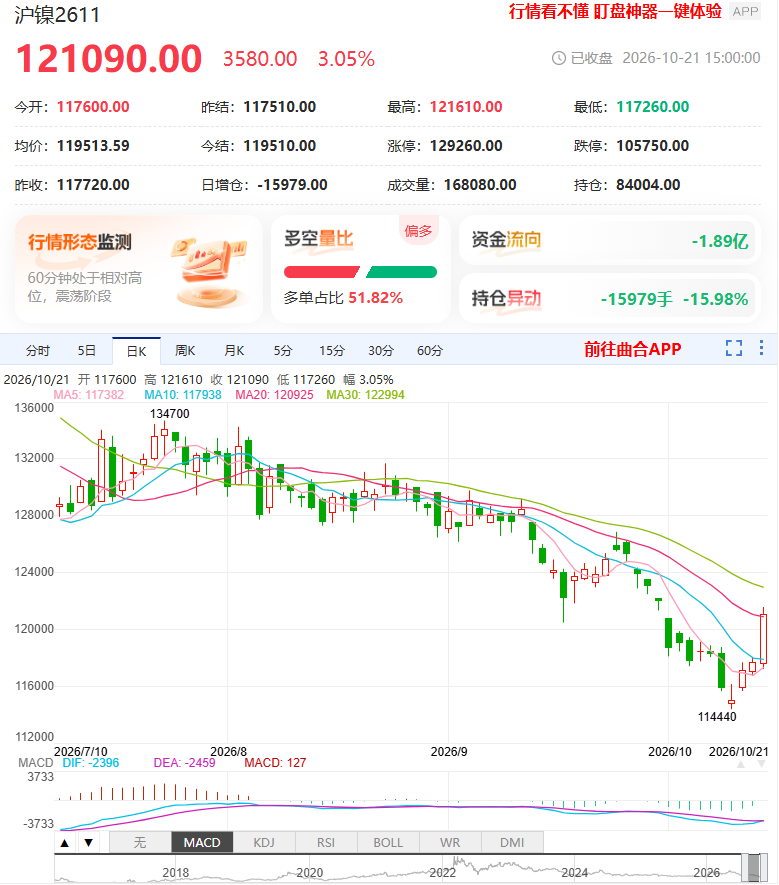Click the latest price 121090.00
Viewport: 779px width, 885px height.
[x=108, y=59]
